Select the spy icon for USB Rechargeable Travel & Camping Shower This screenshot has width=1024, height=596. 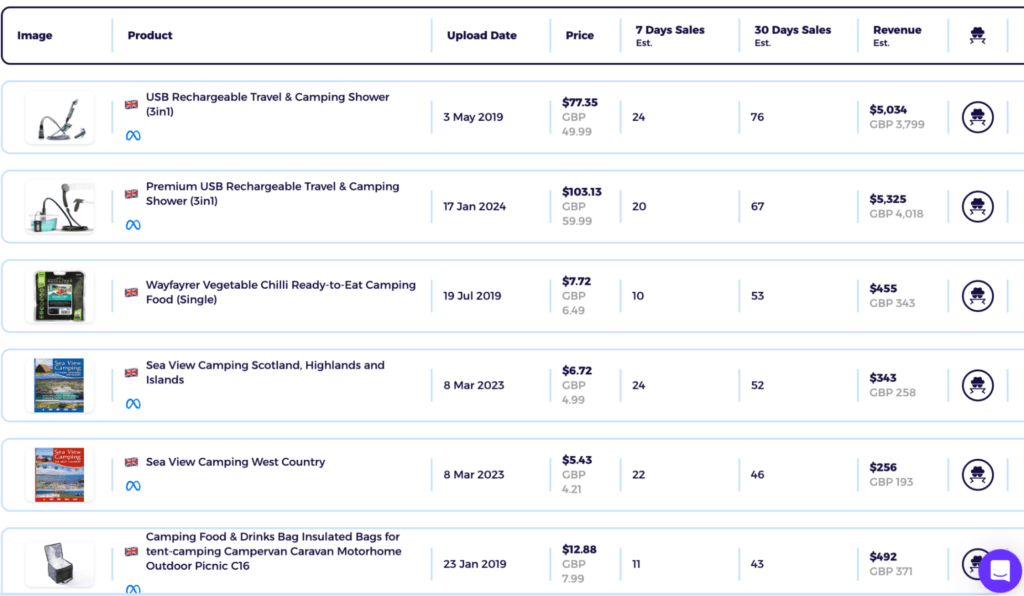click(977, 116)
